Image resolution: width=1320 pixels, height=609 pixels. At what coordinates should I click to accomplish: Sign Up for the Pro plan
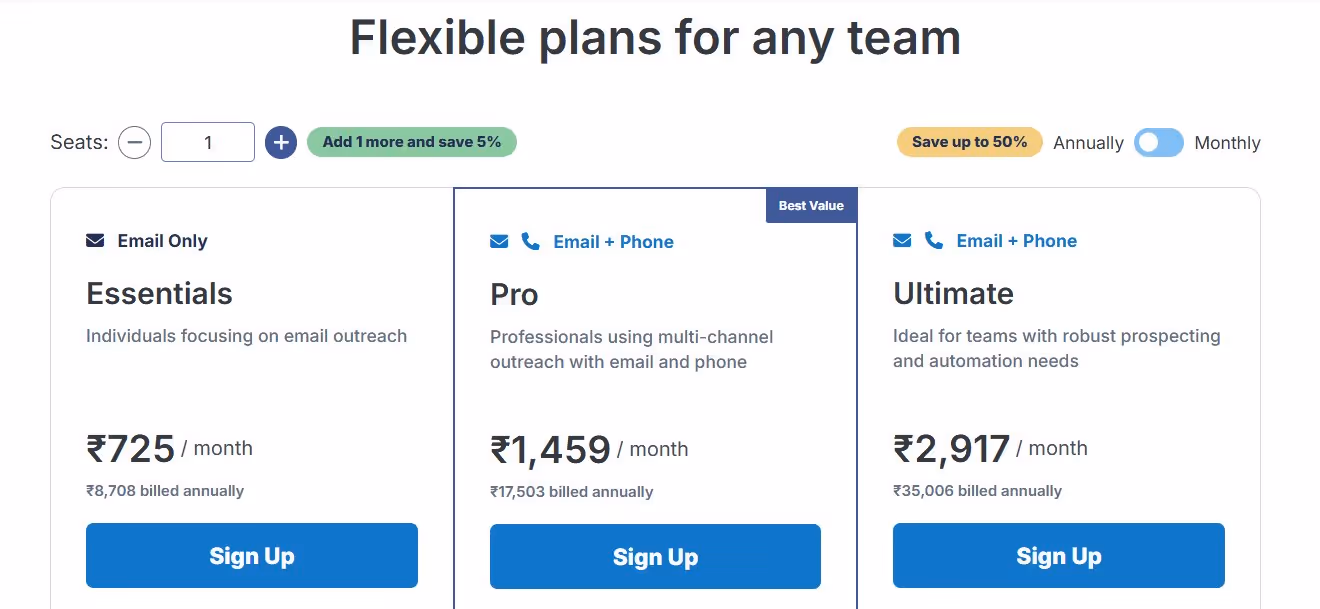click(655, 556)
